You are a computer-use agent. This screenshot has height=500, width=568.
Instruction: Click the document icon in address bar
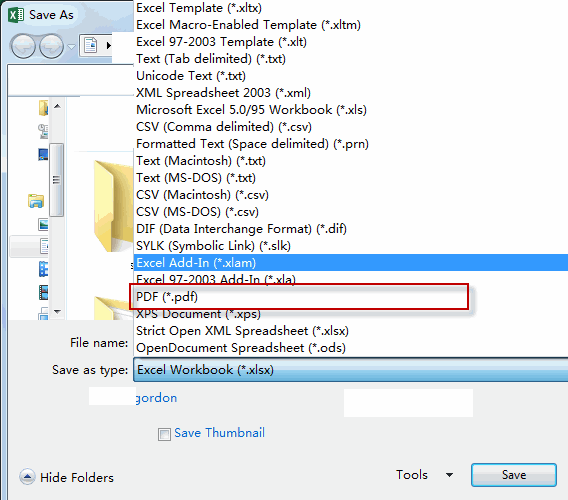[x=91, y=45]
